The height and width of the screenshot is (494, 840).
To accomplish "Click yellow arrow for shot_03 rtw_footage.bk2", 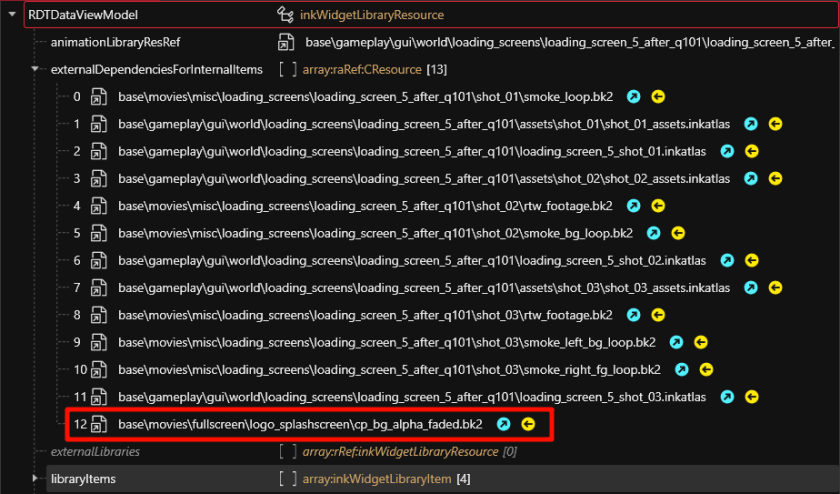I will [x=658, y=315].
